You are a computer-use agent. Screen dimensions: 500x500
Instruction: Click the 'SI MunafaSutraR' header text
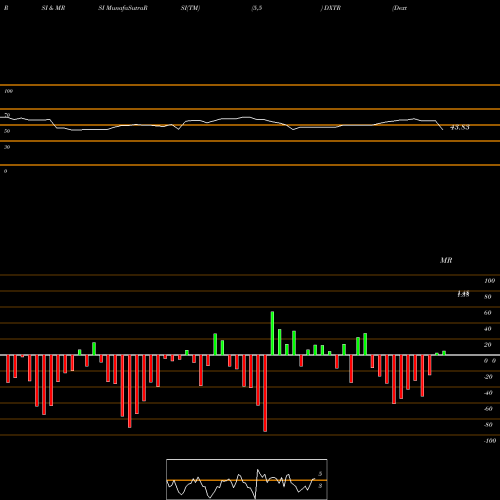pos(123,8)
